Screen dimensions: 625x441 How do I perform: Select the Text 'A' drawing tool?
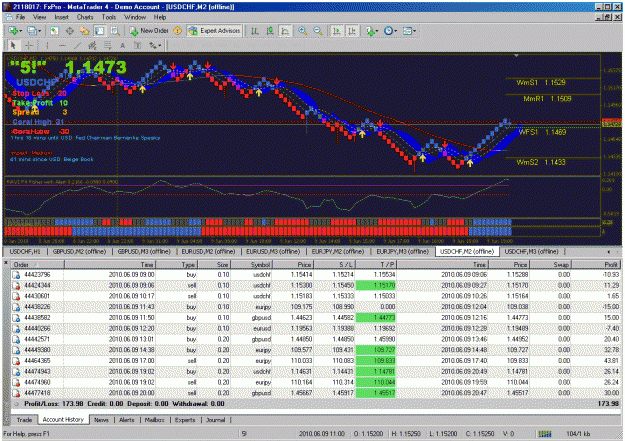point(122,45)
